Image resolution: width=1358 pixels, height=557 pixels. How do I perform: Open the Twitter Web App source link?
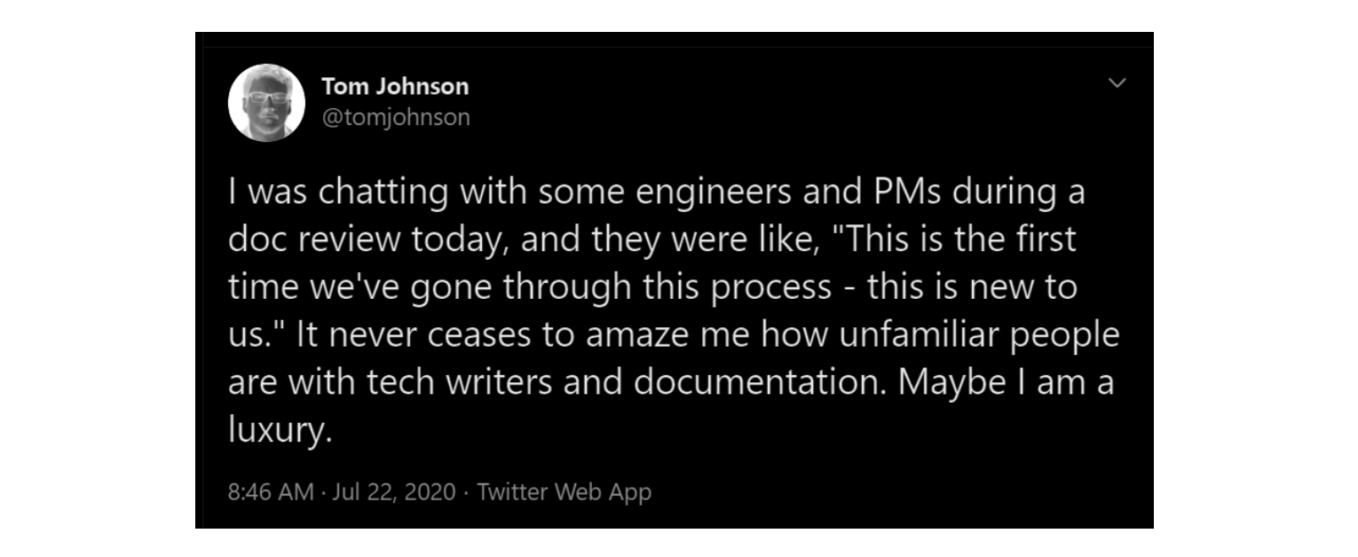(x=564, y=492)
